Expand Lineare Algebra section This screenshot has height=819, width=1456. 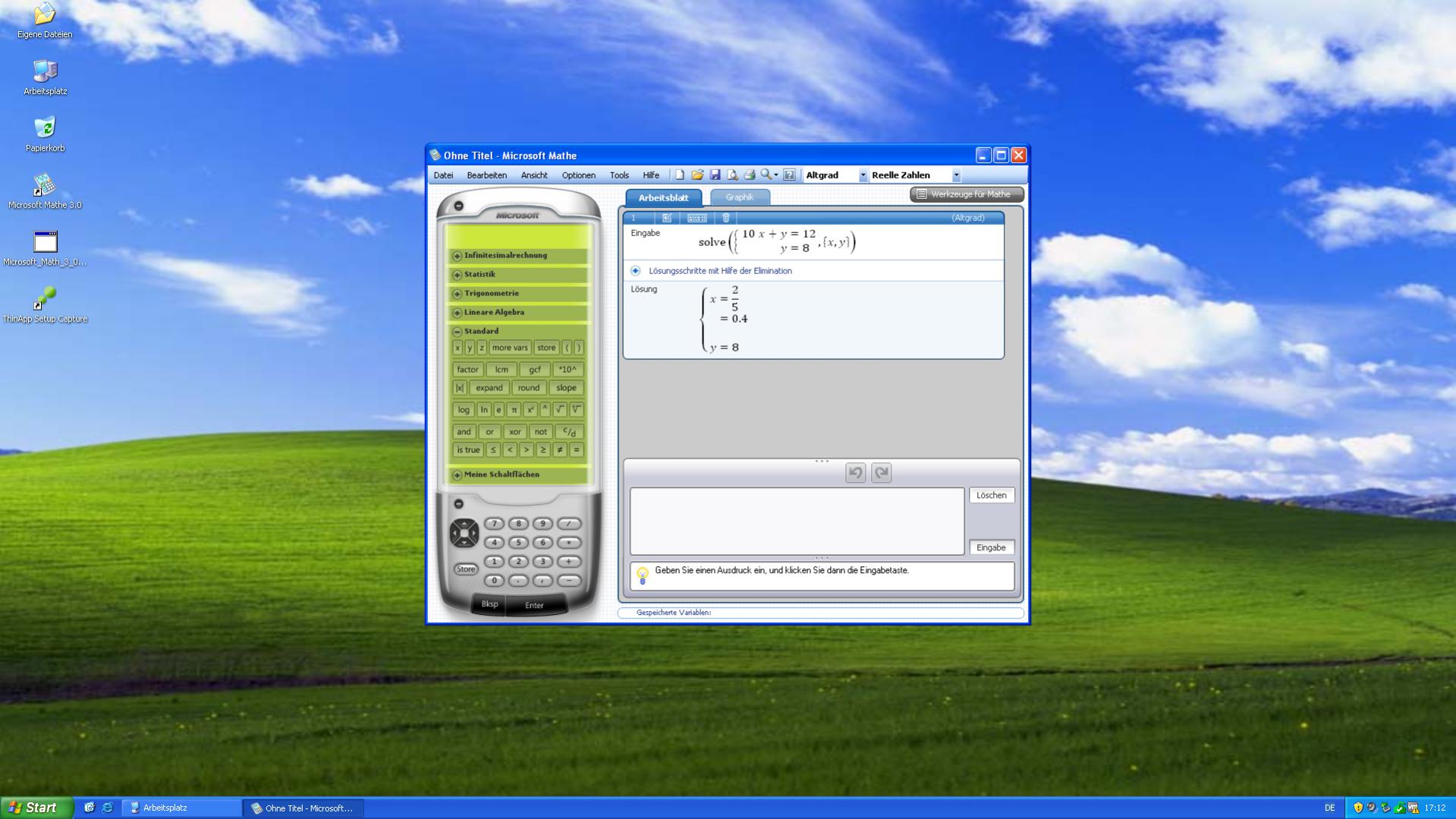(457, 313)
